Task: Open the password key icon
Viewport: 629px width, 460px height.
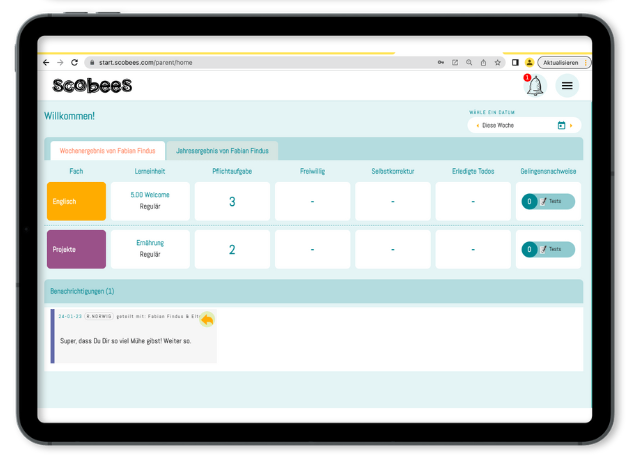Action: (x=440, y=63)
